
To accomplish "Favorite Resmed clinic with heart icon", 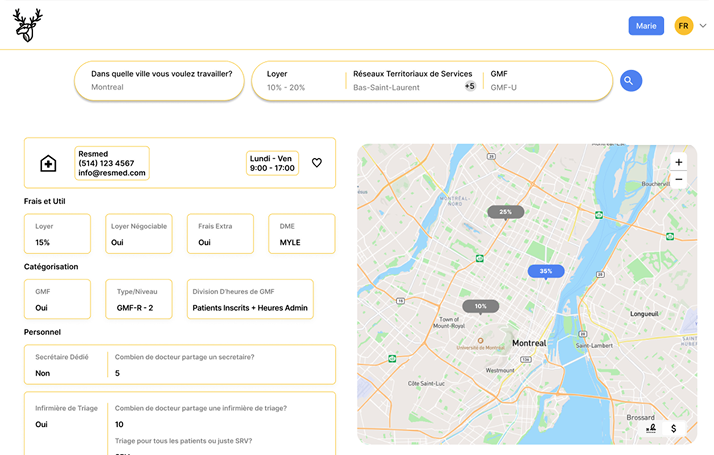I will [317, 163].
